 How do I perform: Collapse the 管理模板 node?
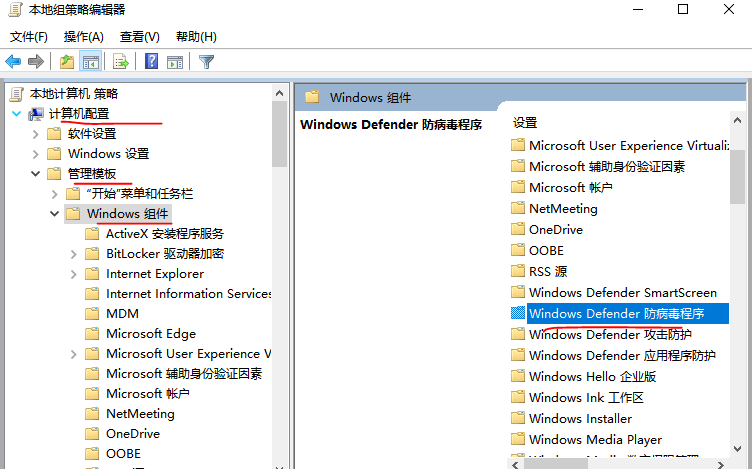pyautogui.click(x=35, y=174)
